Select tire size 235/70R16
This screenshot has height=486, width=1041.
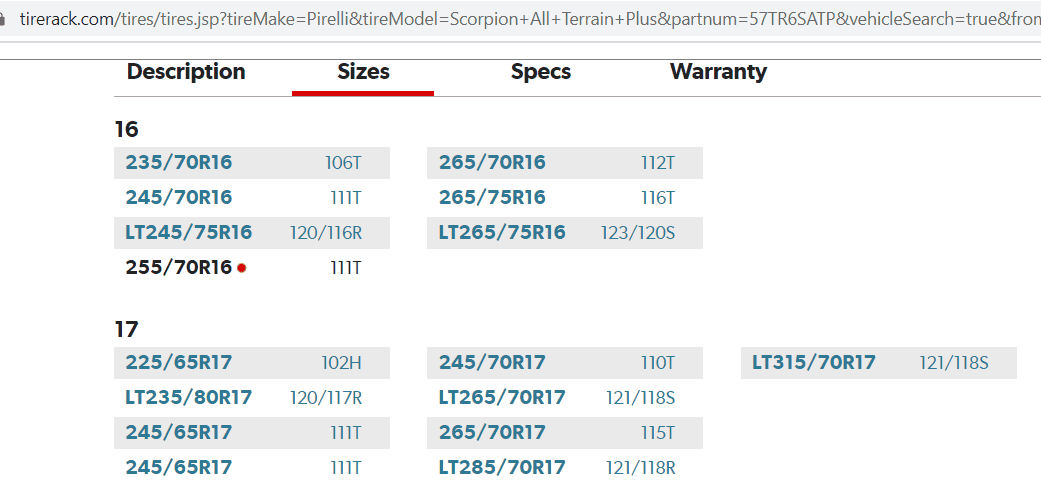coord(179,163)
